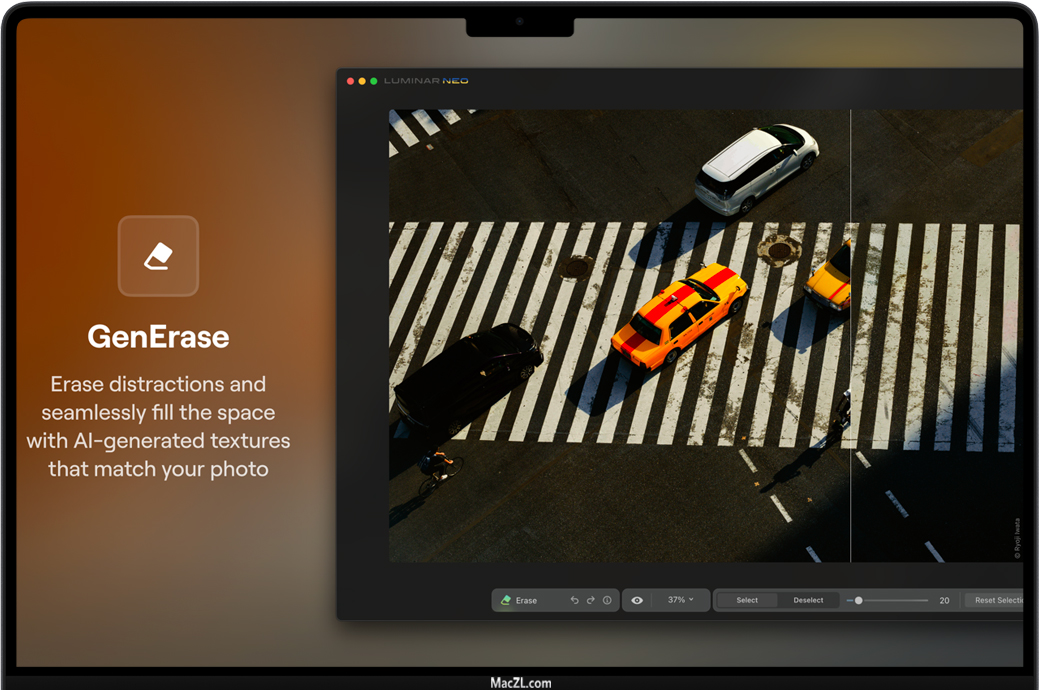Viewport: 1040px width, 690px height.
Task: Click the white minivan in the photo
Action: (756, 167)
